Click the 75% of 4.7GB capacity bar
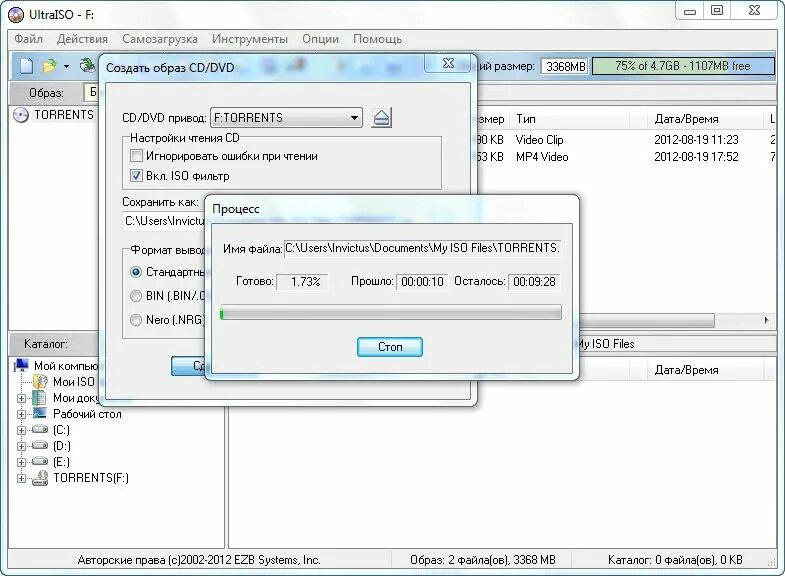 tap(683, 66)
